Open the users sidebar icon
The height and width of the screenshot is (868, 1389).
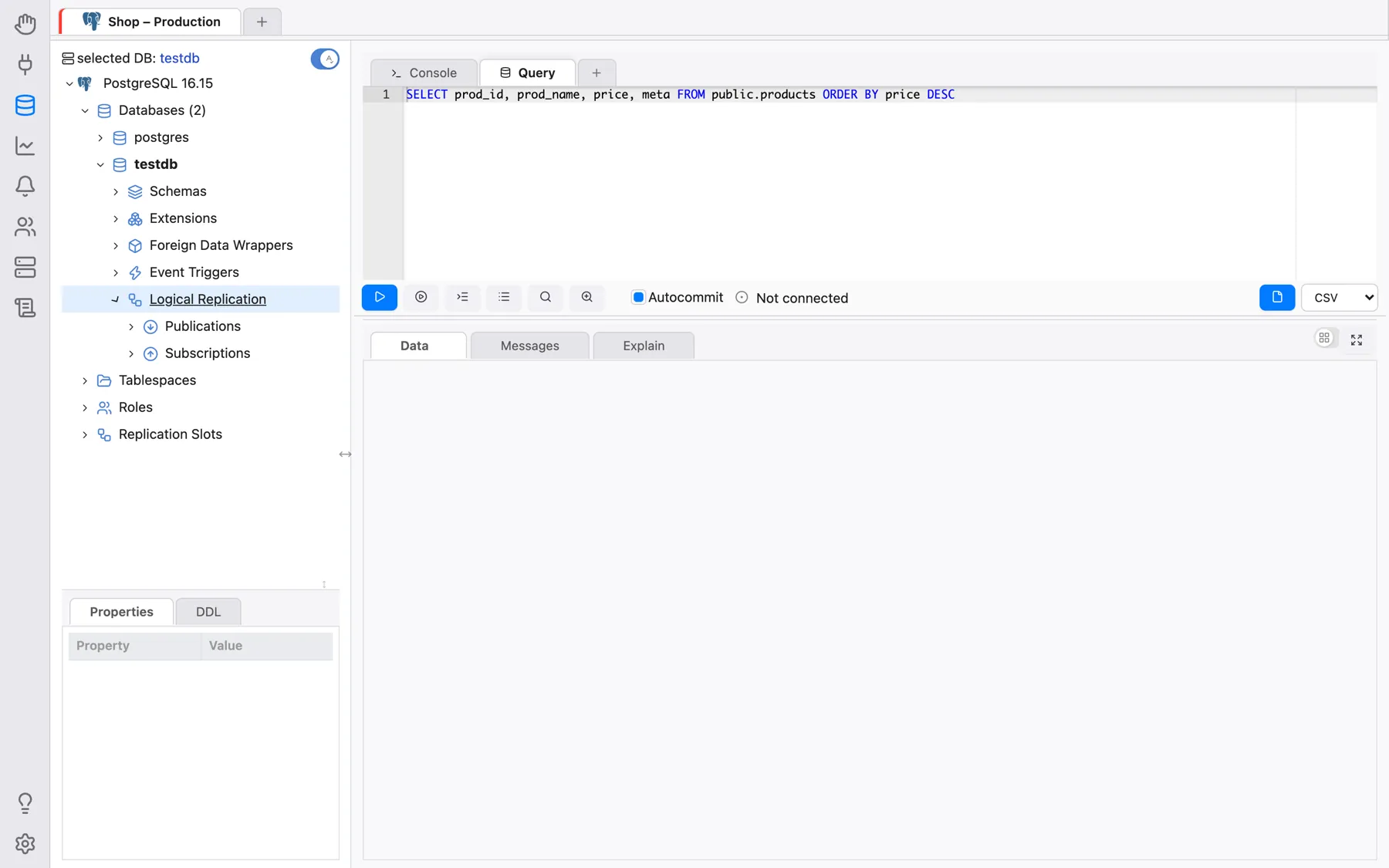tap(25, 226)
